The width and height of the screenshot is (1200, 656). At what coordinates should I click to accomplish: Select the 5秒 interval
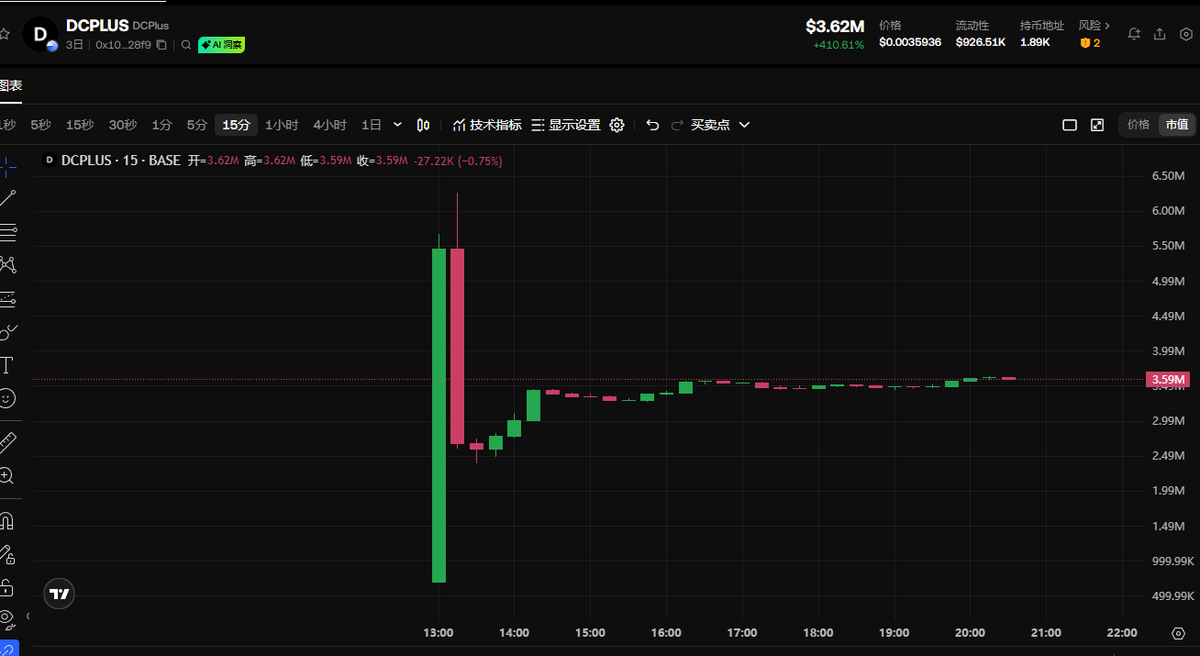pyautogui.click(x=40, y=125)
